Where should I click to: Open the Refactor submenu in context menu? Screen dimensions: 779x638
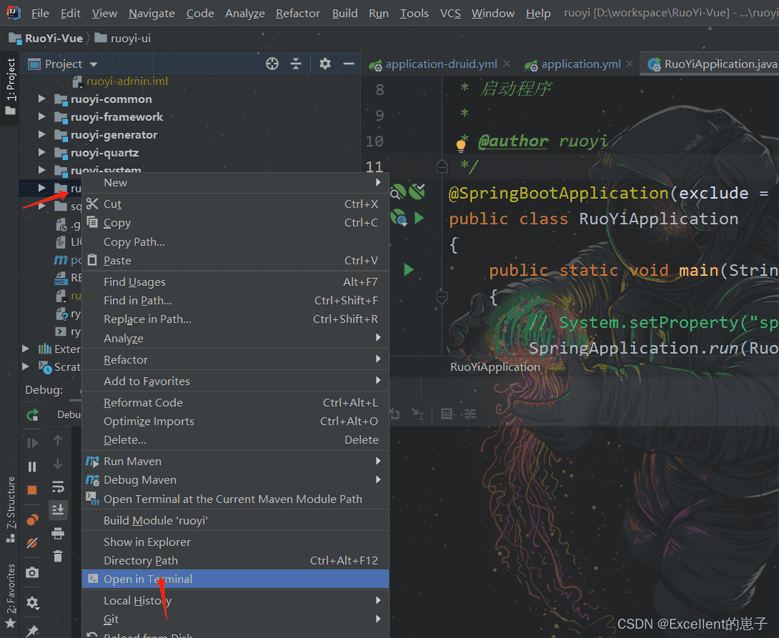pos(235,360)
